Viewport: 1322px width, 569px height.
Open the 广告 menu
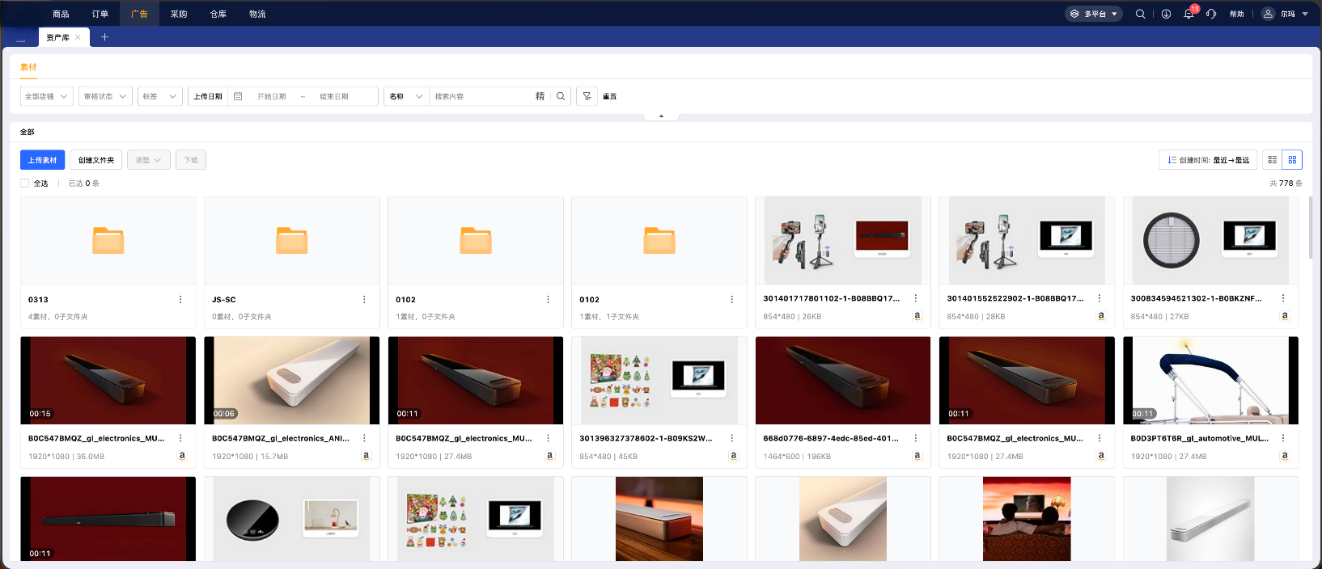coord(139,14)
